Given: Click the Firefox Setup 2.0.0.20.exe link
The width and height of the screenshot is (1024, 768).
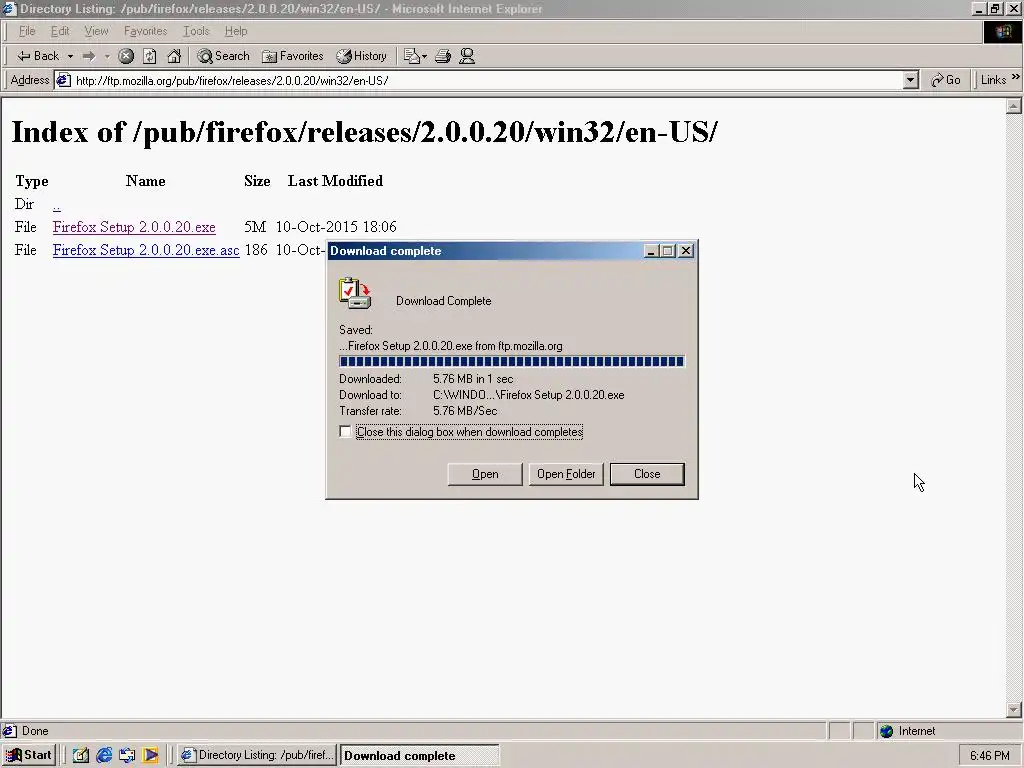Looking at the screenshot, I should (134, 227).
